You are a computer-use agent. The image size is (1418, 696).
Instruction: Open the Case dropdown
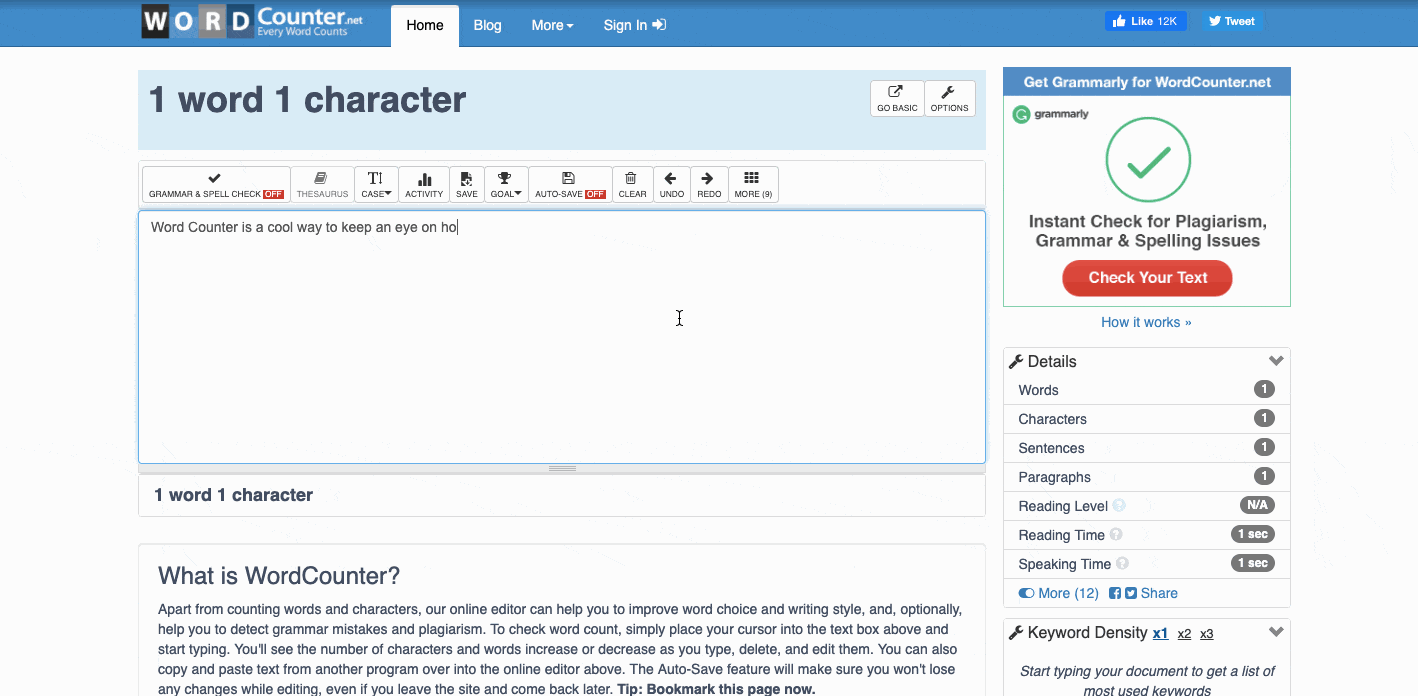(x=376, y=185)
